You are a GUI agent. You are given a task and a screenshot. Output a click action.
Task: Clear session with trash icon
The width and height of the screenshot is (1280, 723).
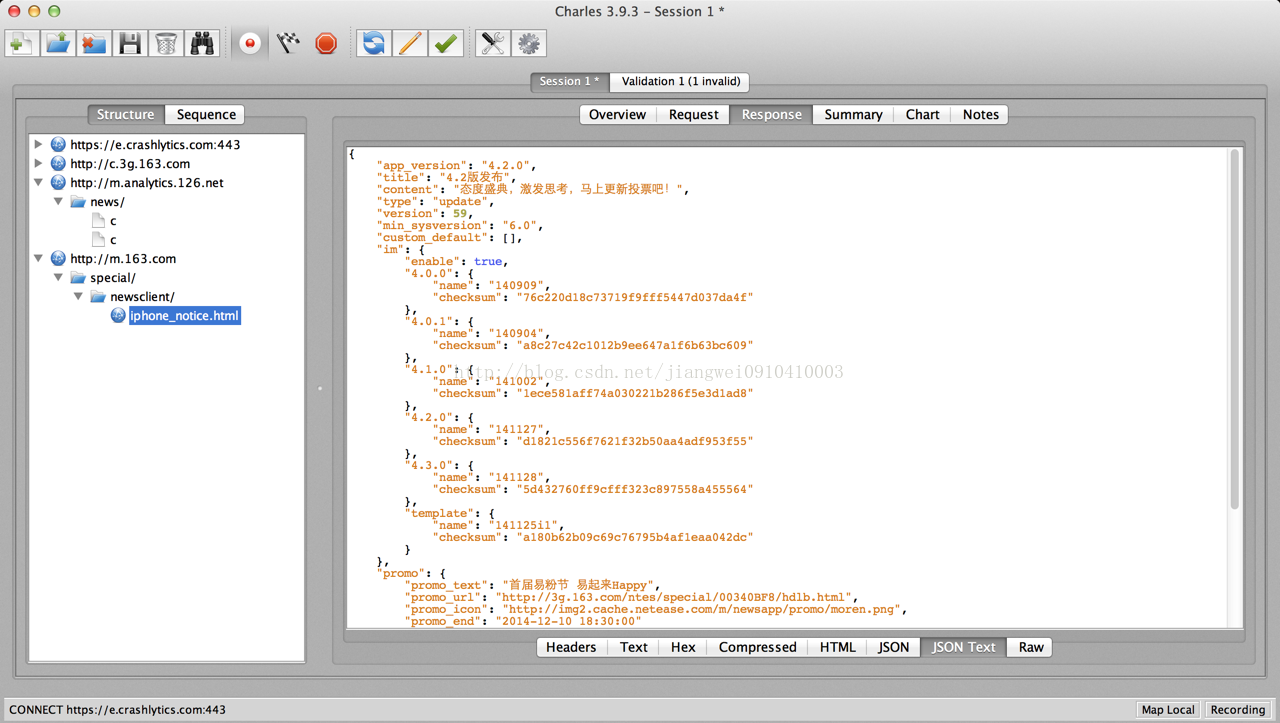click(x=166, y=43)
